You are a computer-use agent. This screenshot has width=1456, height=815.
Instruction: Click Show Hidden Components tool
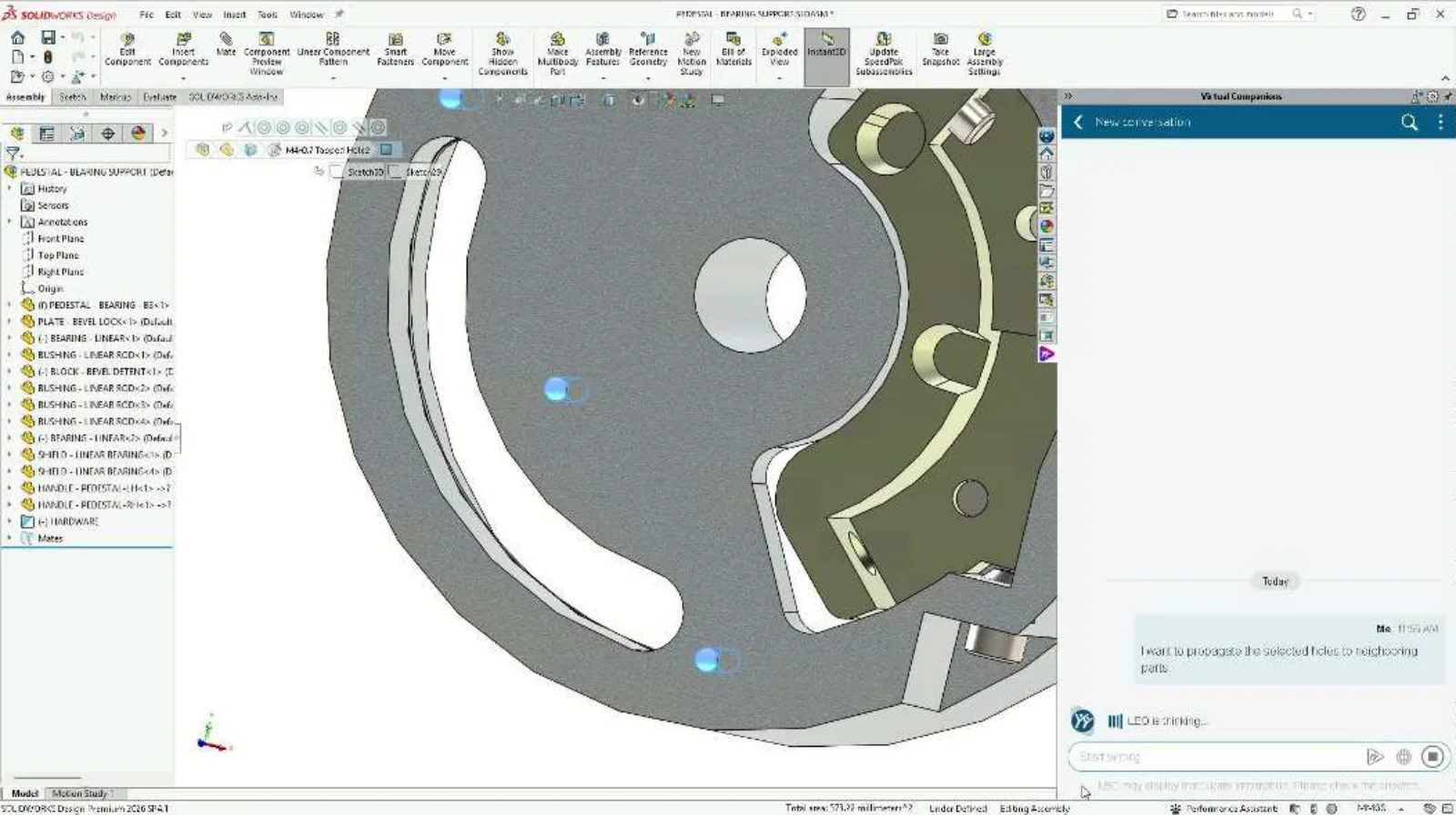coord(502,55)
